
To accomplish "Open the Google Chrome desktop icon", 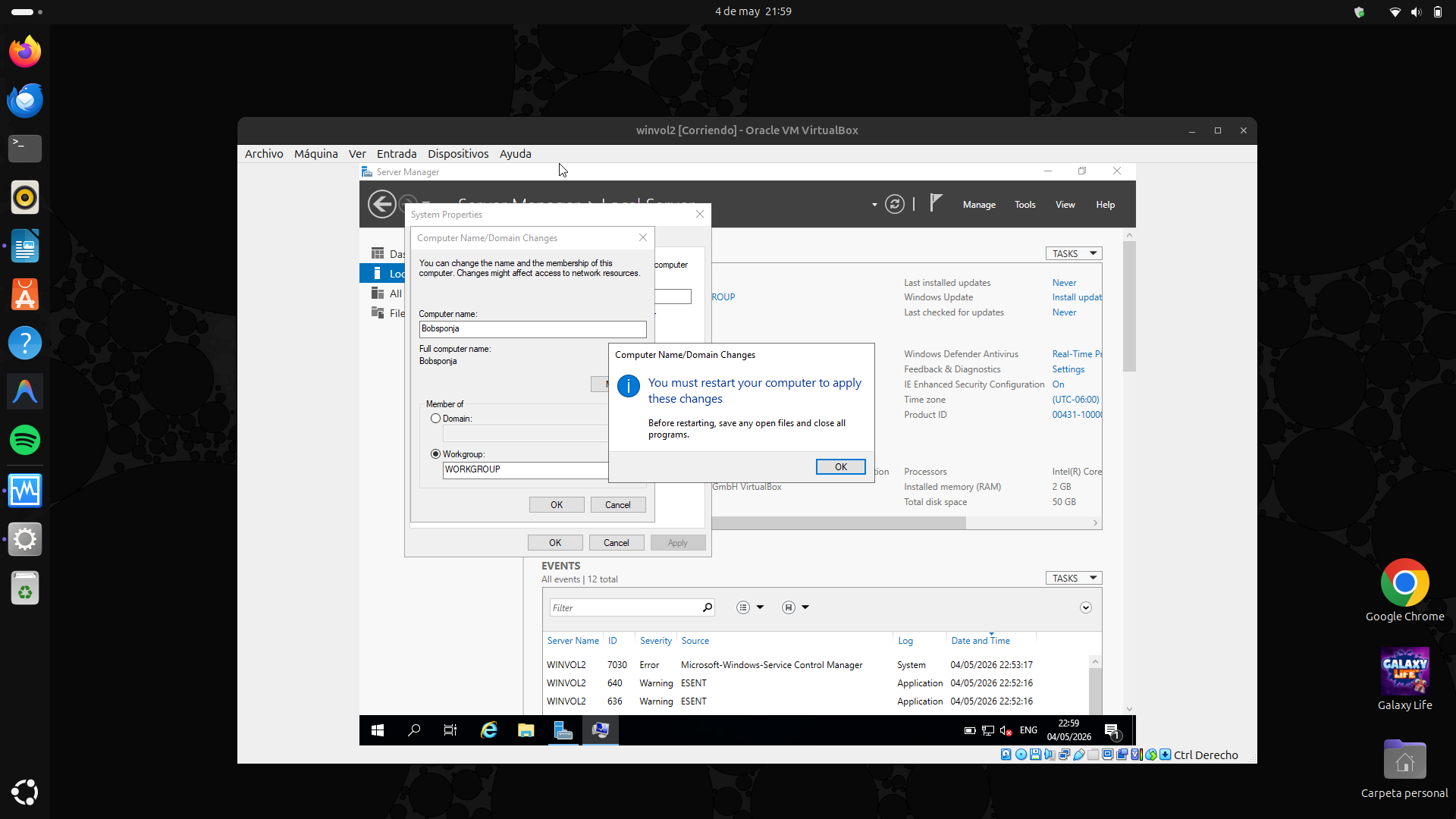I will [1404, 590].
